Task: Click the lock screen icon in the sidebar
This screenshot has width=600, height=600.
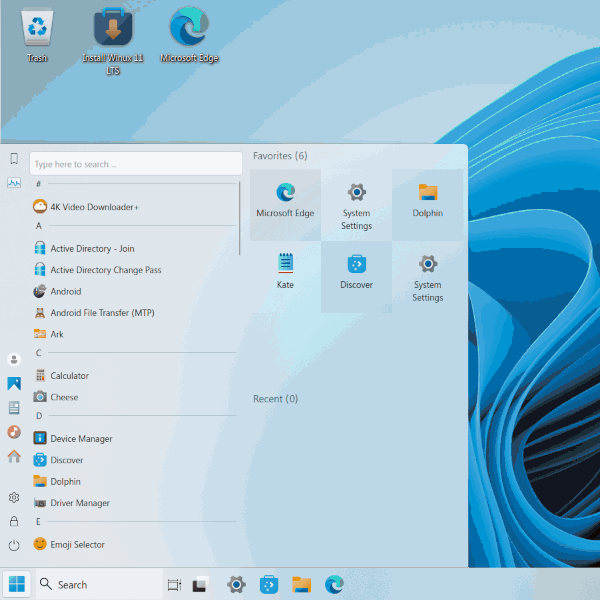Action: click(x=14, y=521)
